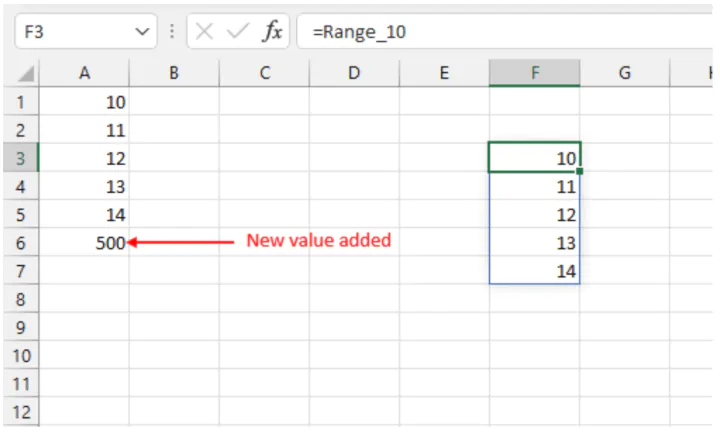The height and width of the screenshot is (433, 720).
Task: Click the Select All corner triangle
Action: pyautogui.click(x=26, y=73)
